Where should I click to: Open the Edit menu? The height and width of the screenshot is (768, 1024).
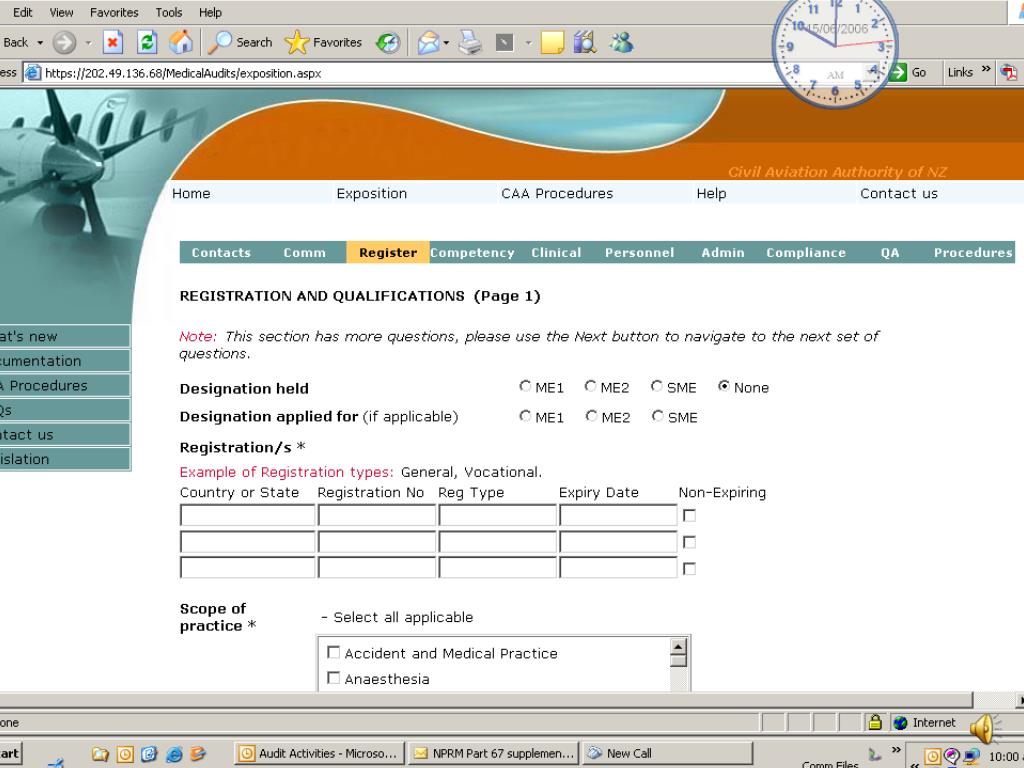[x=23, y=12]
